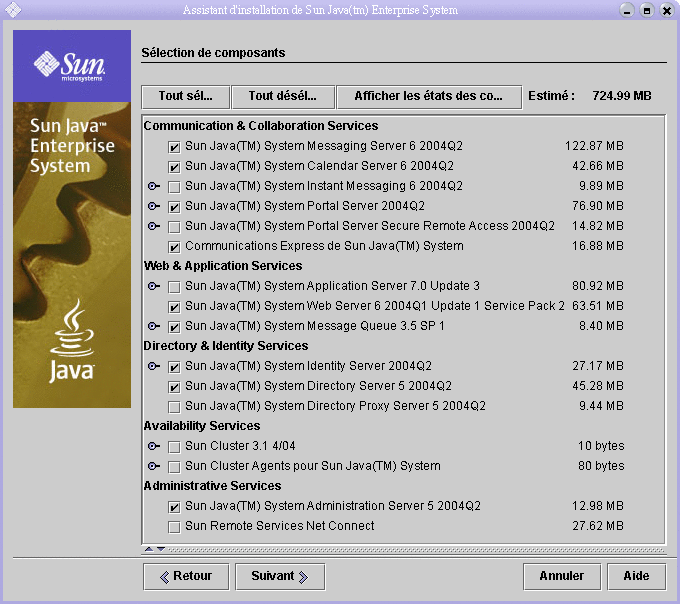The width and height of the screenshot is (680, 604).
Task: Select Web & Application Services heading
Action: 223,266
